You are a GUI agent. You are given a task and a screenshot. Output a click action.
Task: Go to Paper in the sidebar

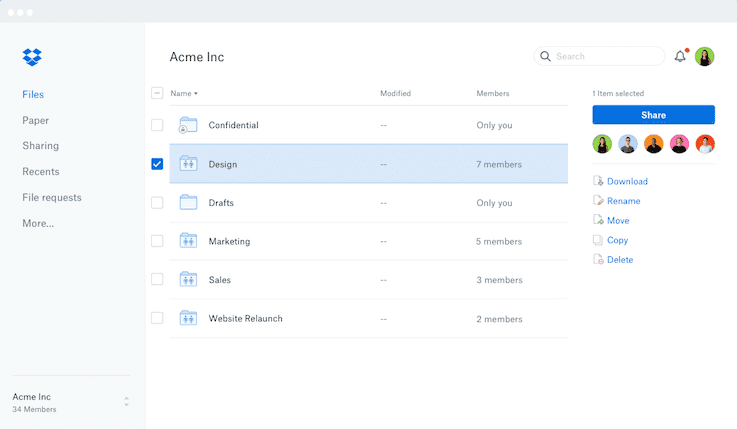[x=35, y=120]
